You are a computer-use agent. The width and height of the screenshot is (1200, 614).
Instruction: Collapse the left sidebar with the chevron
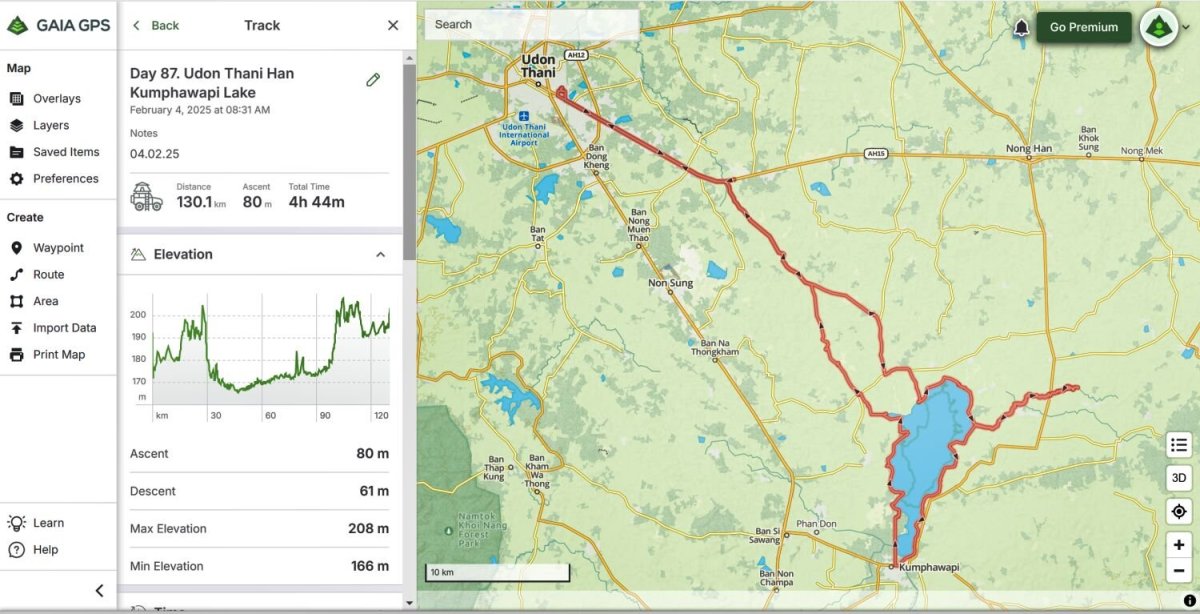pyautogui.click(x=98, y=590)
